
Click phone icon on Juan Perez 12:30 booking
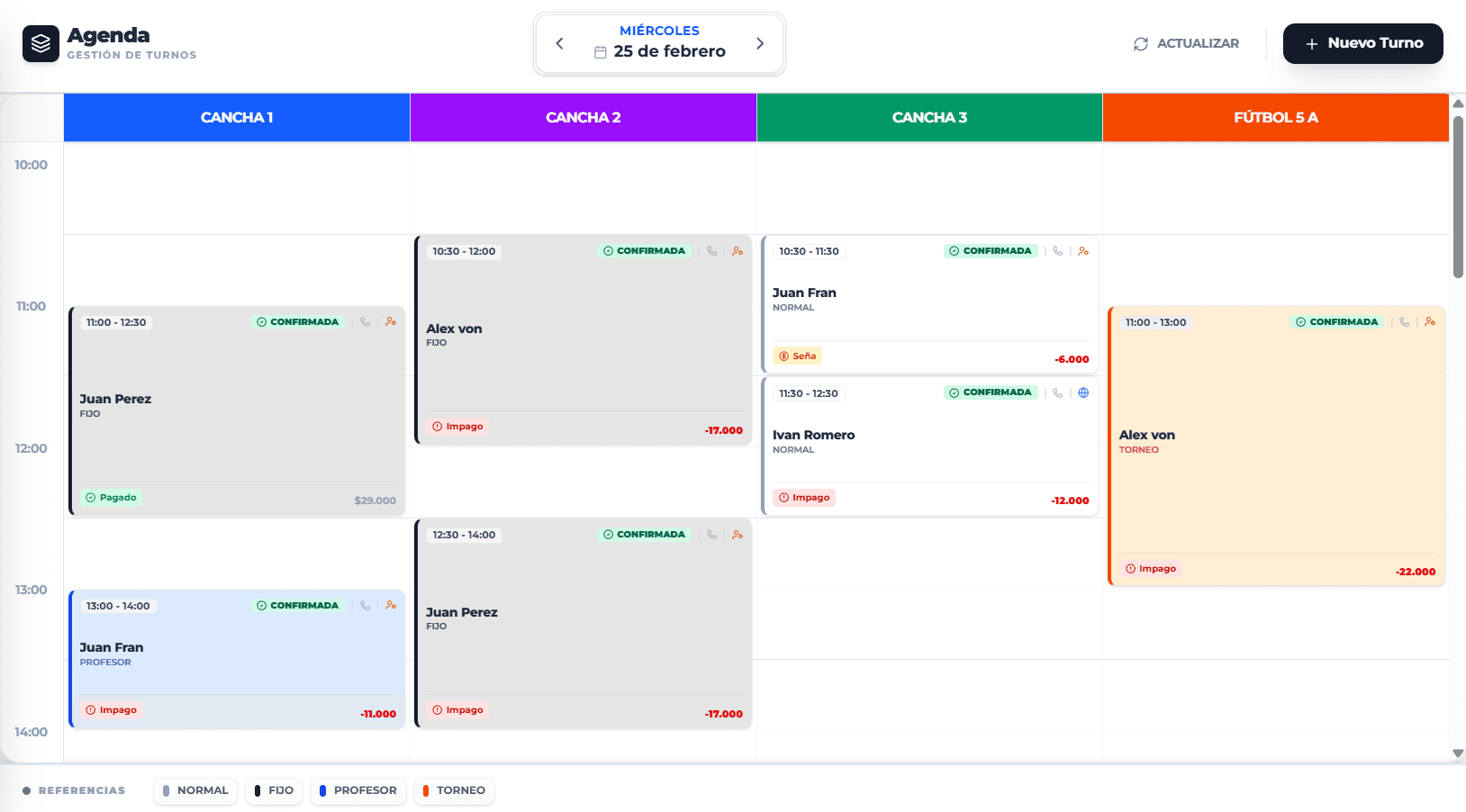(711, 535)
